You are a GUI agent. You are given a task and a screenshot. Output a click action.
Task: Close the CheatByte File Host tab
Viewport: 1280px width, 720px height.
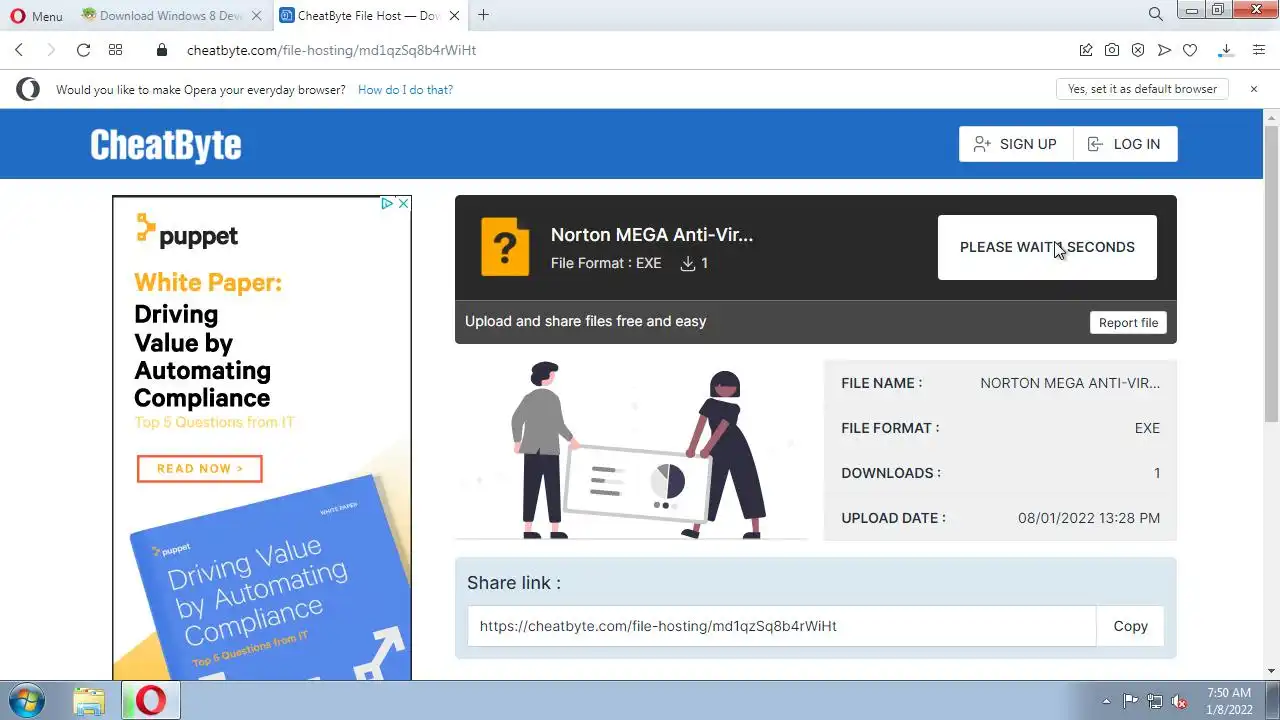pyautogui.click(x=453, y=15)
